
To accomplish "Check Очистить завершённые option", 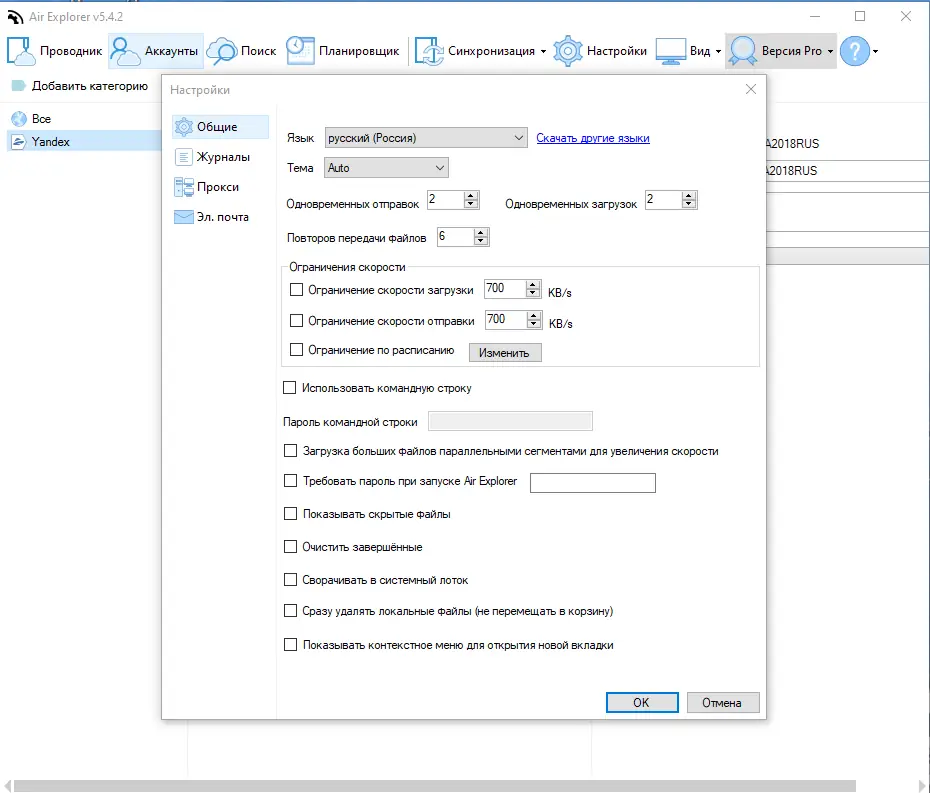I will pos(290,547).
